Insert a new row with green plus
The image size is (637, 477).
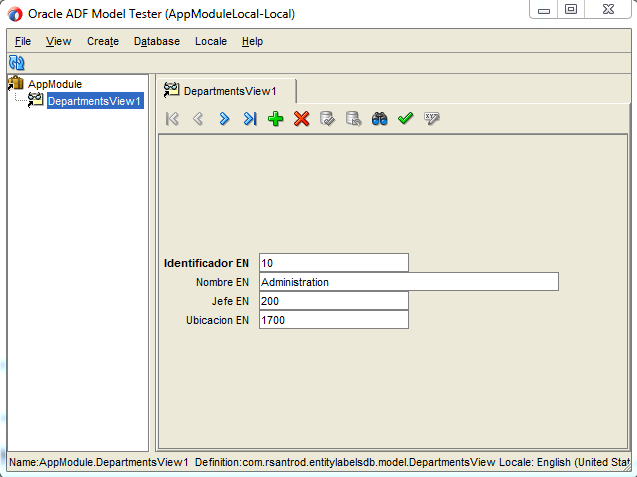[x=275, y=119]
